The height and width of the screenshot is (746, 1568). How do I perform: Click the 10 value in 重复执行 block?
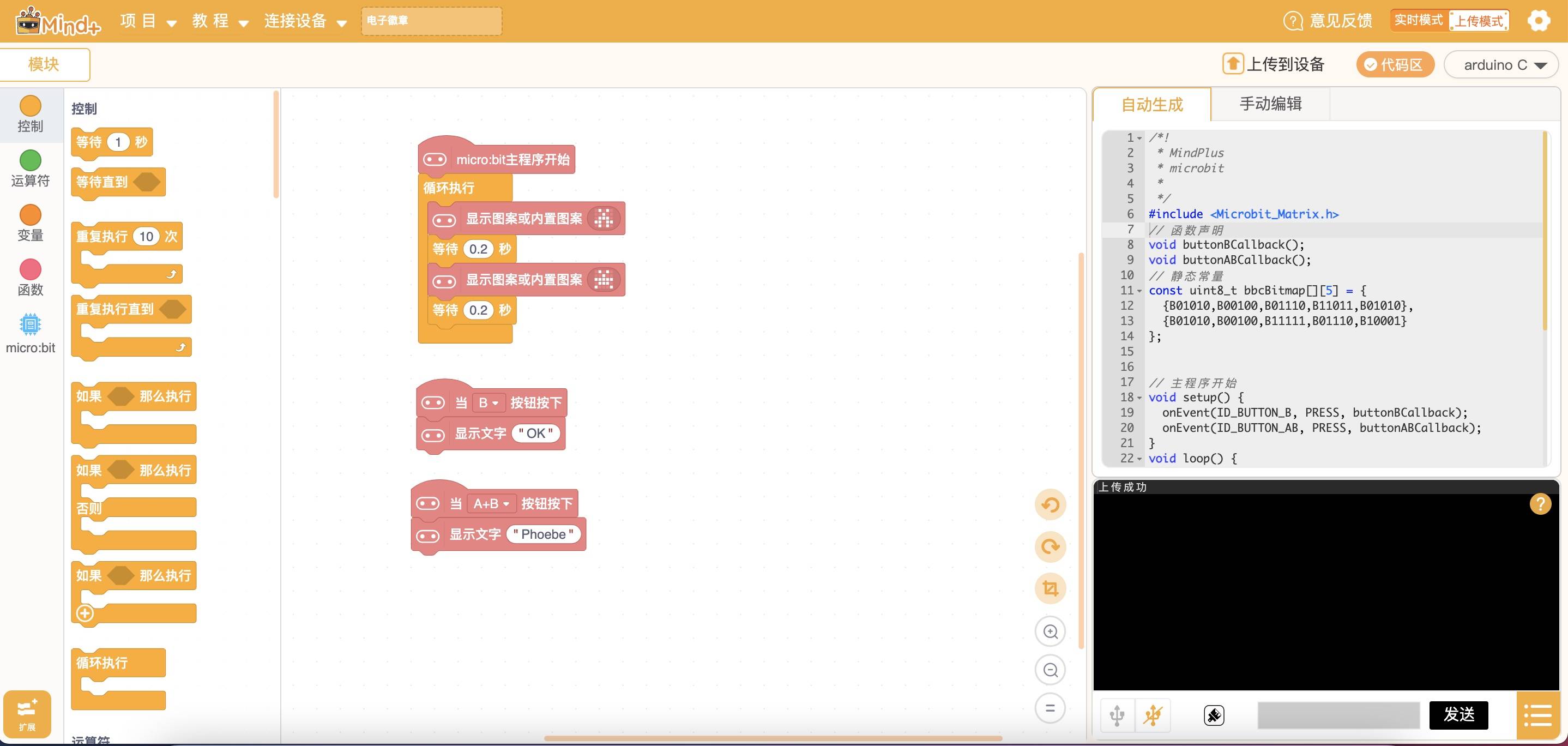[x=146, y=236]
